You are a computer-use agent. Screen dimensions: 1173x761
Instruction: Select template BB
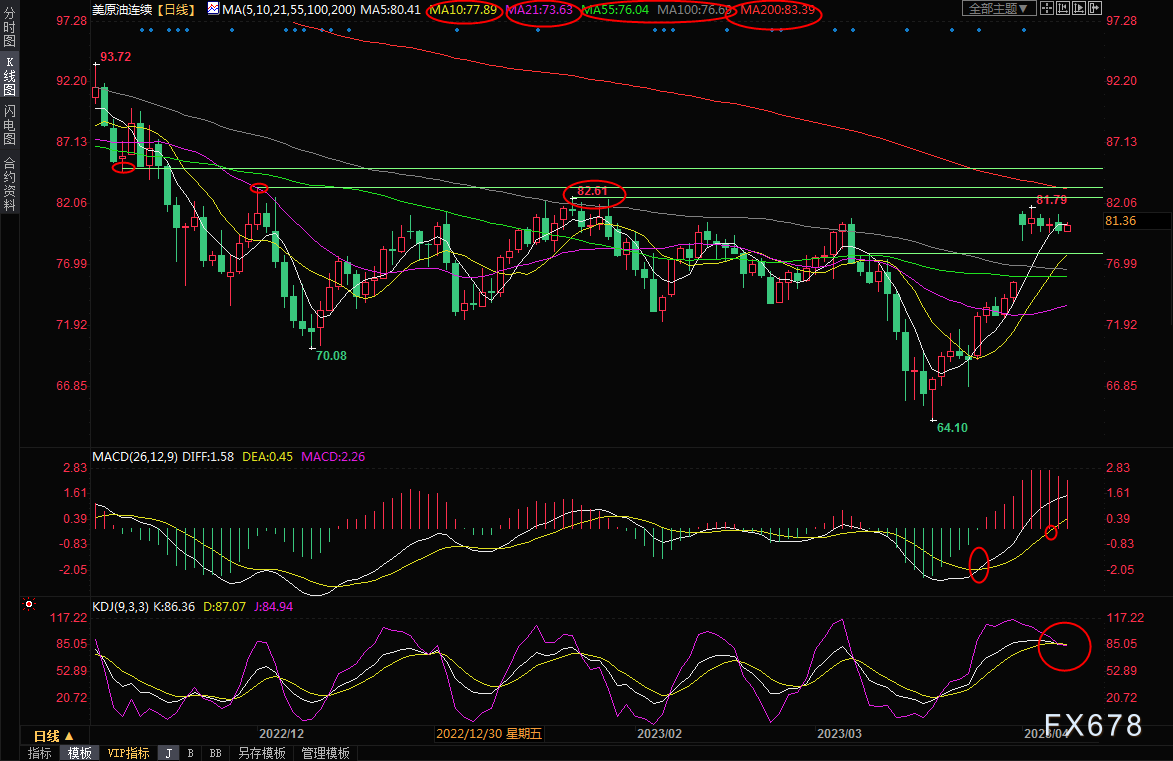tap(215, 753)
